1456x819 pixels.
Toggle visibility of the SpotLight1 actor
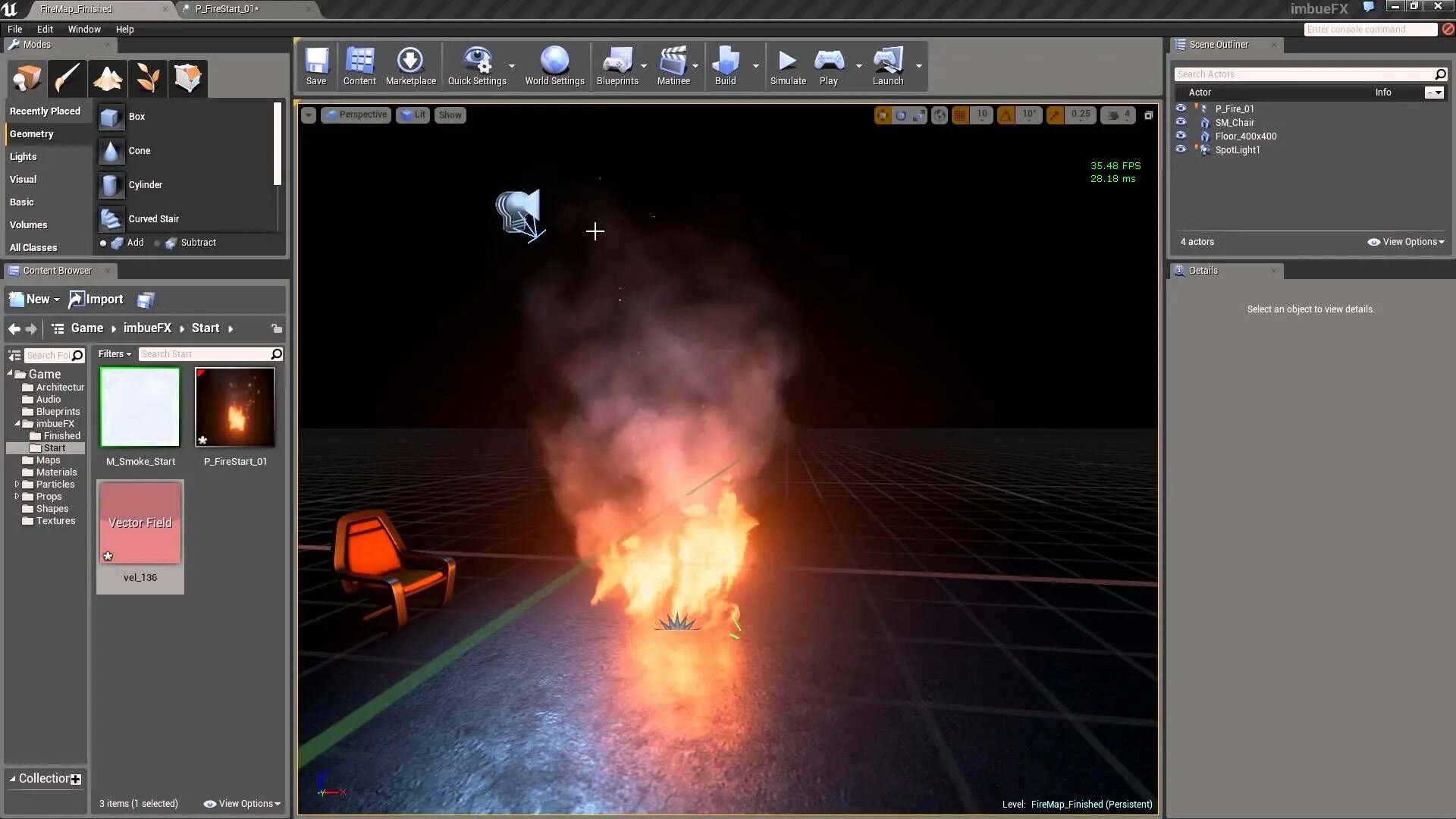pos(1181,149)
